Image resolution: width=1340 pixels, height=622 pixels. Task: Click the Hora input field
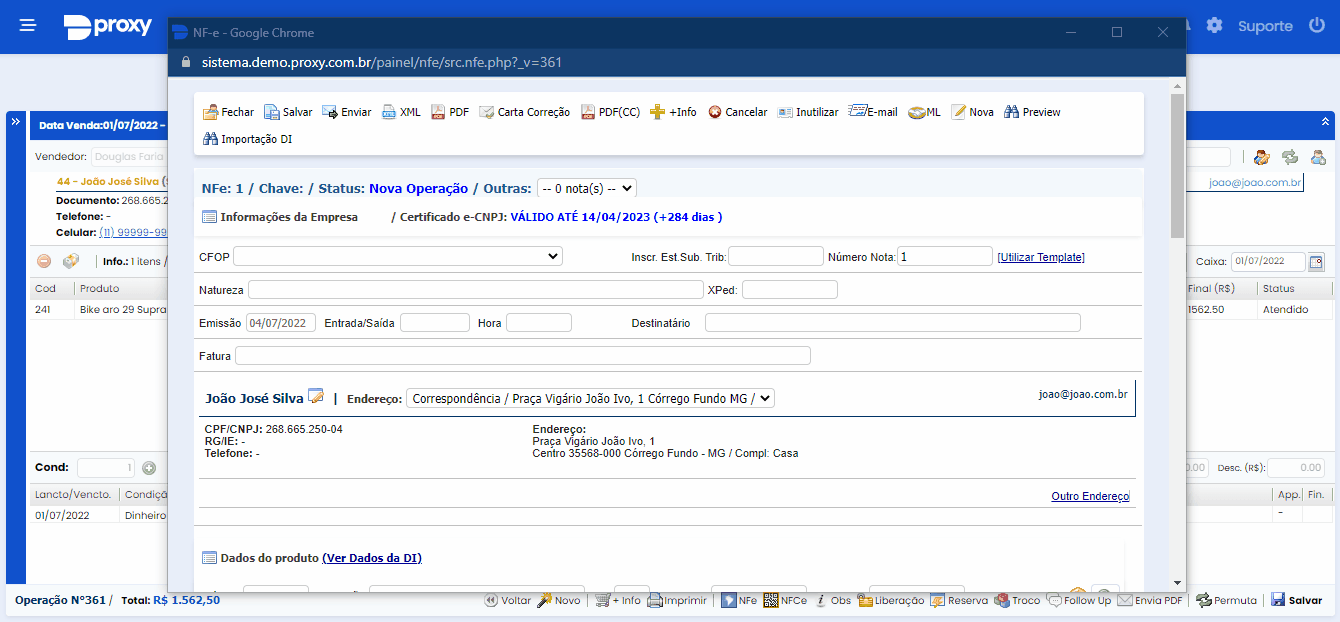[539, 322]
